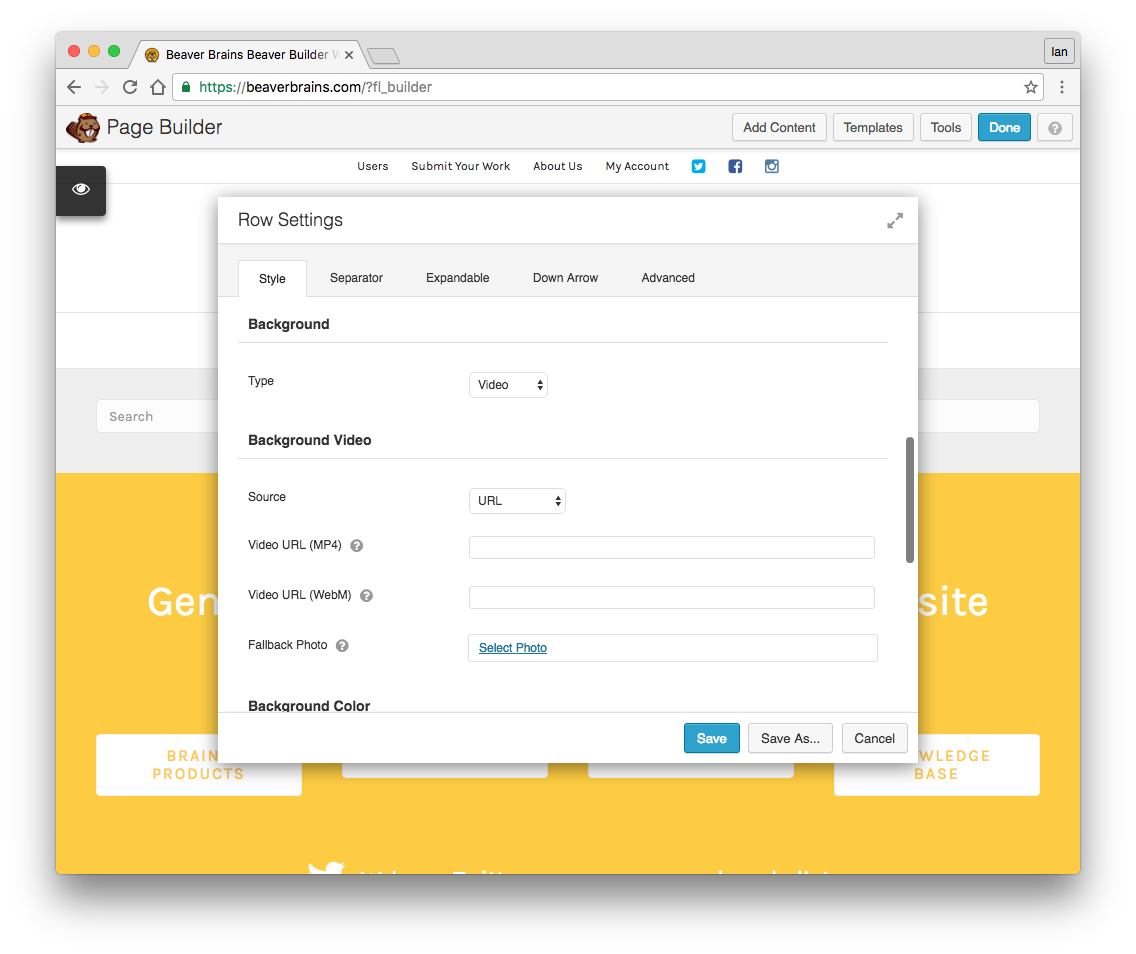
Task: Show help for Fallback Photo
Action: tap(342, 645)
